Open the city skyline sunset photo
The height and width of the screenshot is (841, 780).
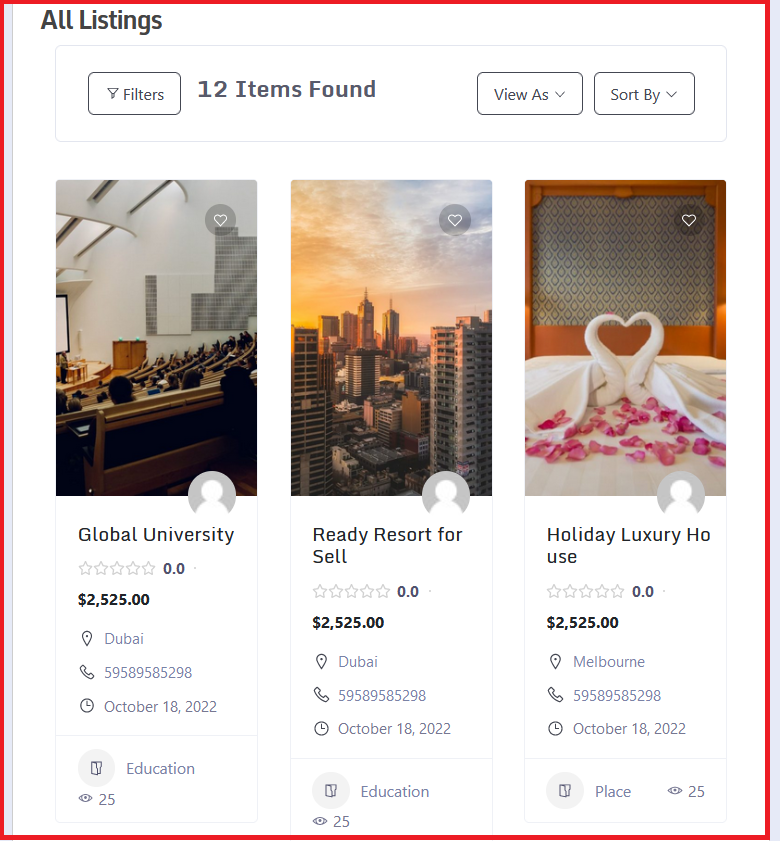(391, 338)
